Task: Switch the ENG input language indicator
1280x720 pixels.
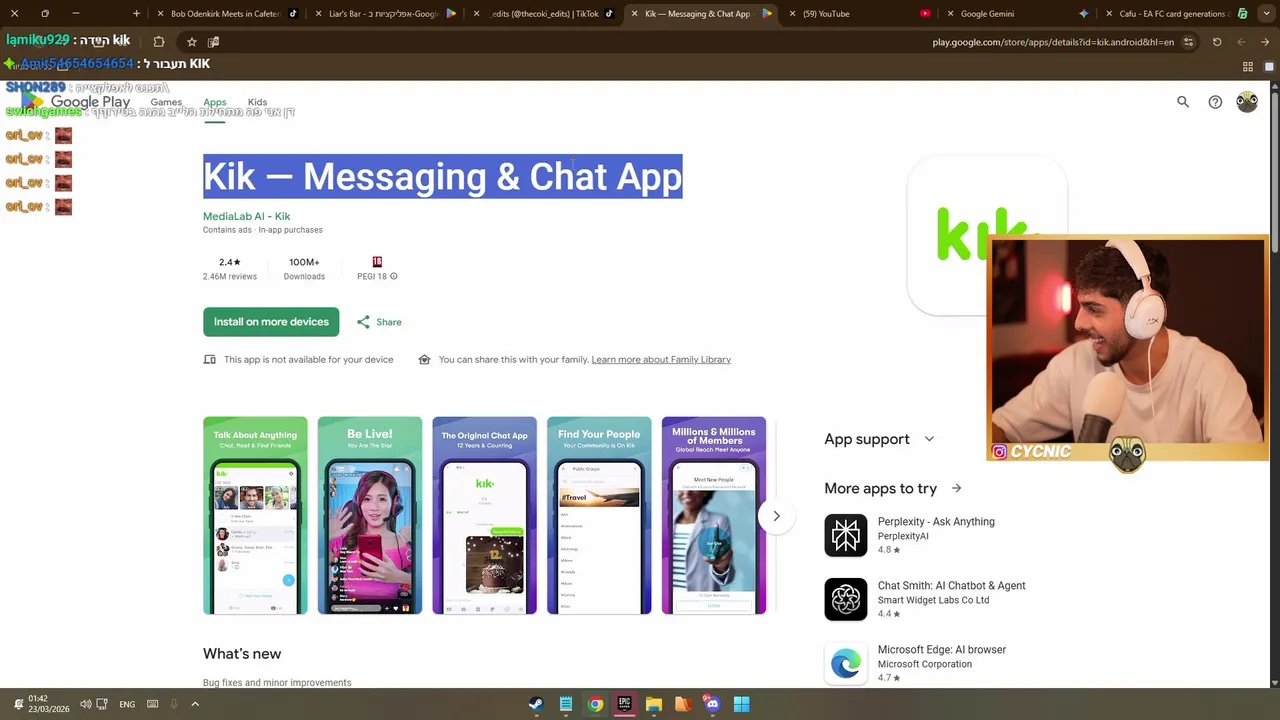Action: click(x=127, y=704)
